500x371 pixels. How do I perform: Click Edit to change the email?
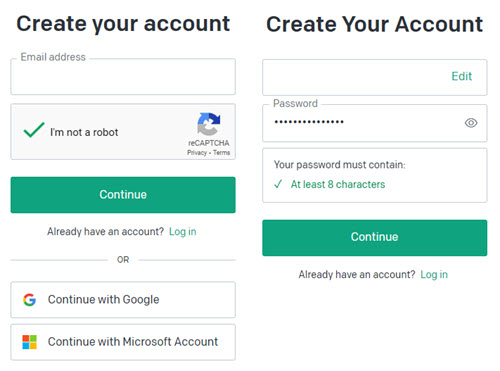pos(462,76)
